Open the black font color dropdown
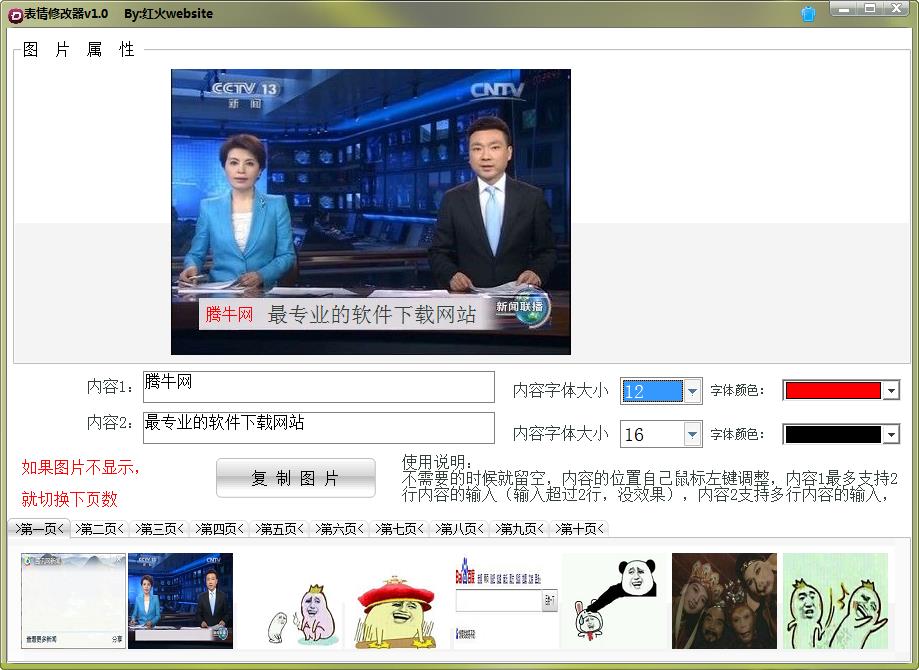Screen dimensions: 919x670 point(891,434)
